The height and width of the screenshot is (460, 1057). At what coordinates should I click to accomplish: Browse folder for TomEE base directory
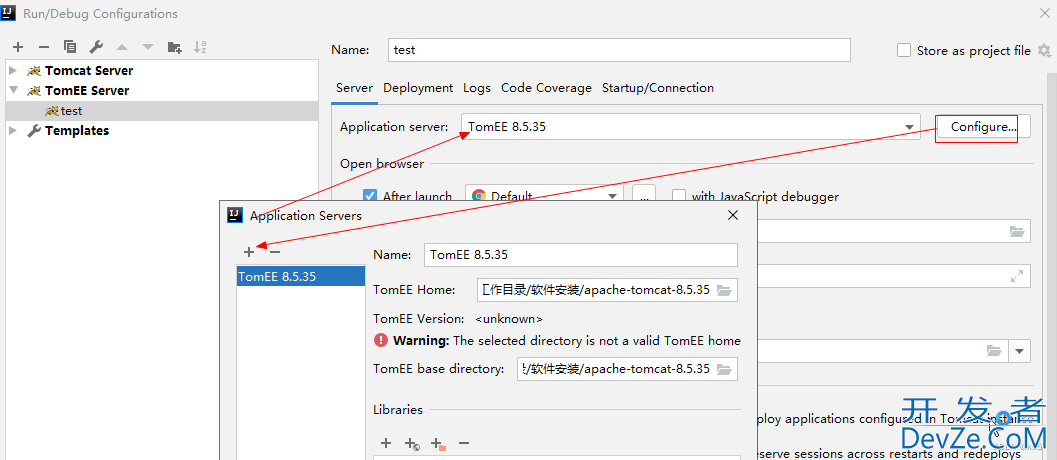click(723, 369)
